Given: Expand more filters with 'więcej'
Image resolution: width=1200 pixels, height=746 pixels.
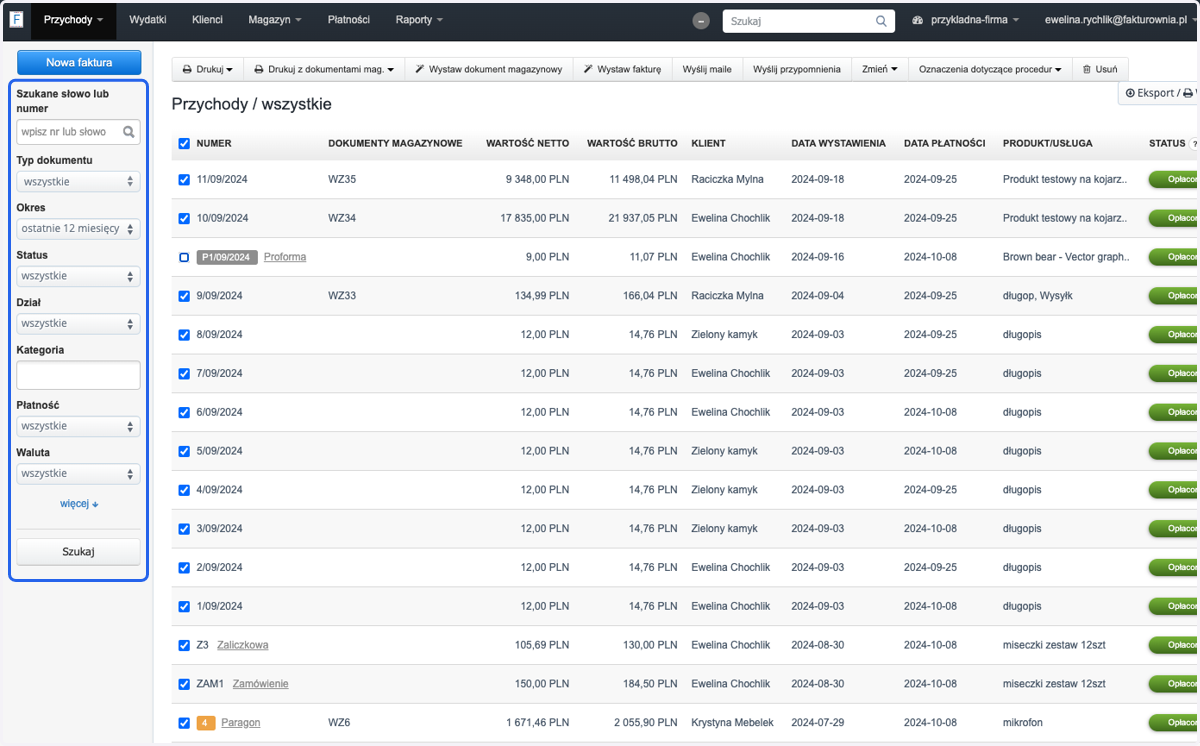Looking at the screenshot, I should (79, 504).
